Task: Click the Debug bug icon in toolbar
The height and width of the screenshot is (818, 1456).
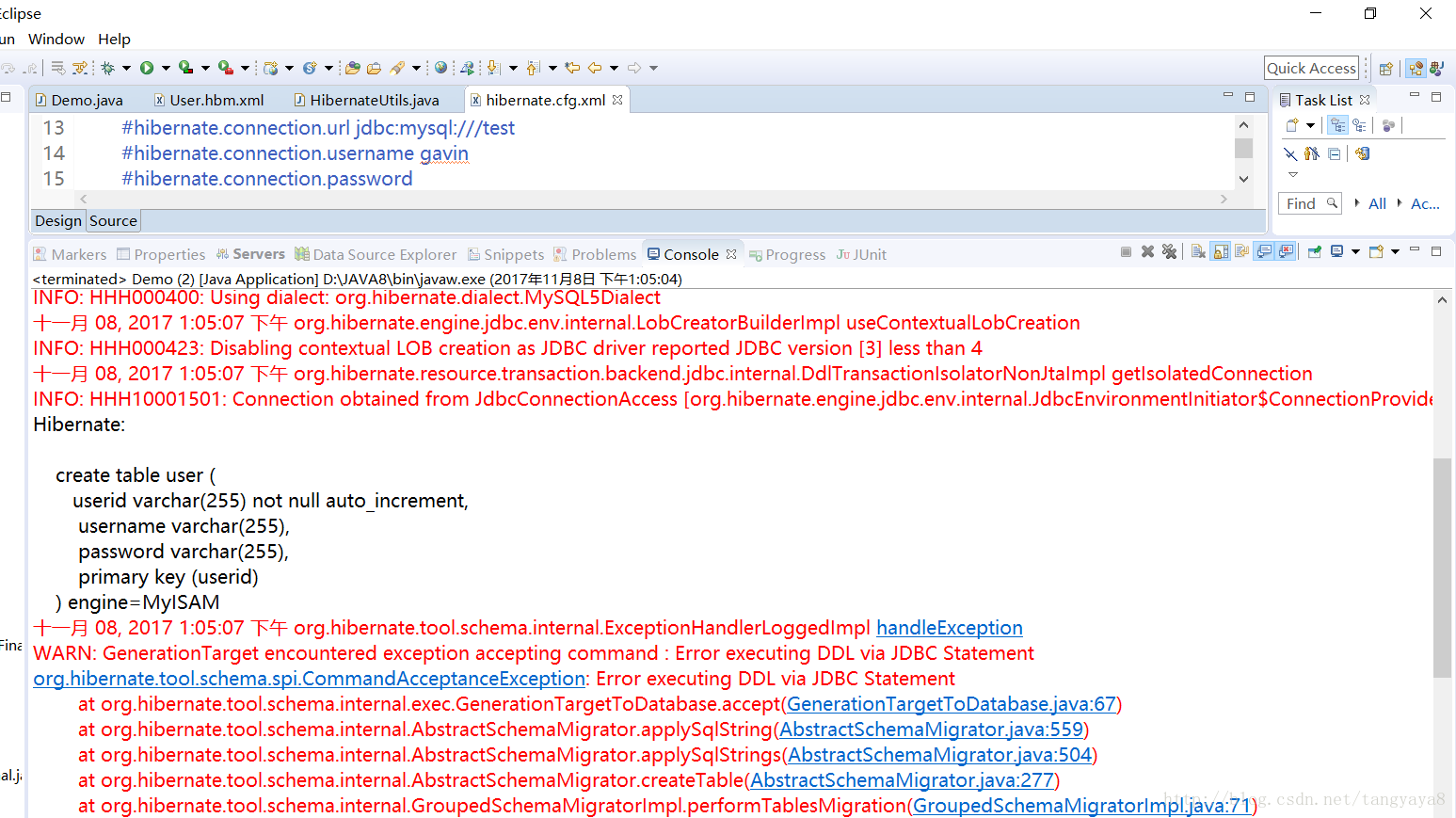Action: pyautogui.click(x=107, y=68)
